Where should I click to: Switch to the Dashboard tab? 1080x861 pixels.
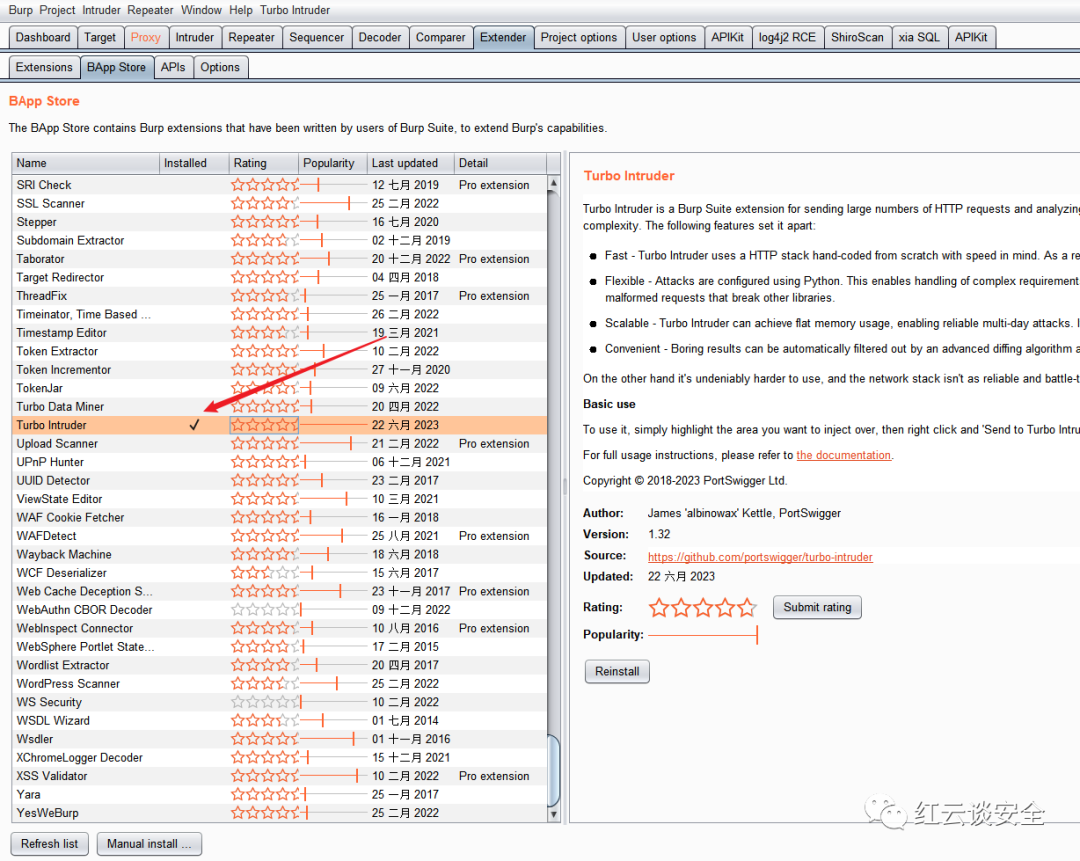point(43,37)
